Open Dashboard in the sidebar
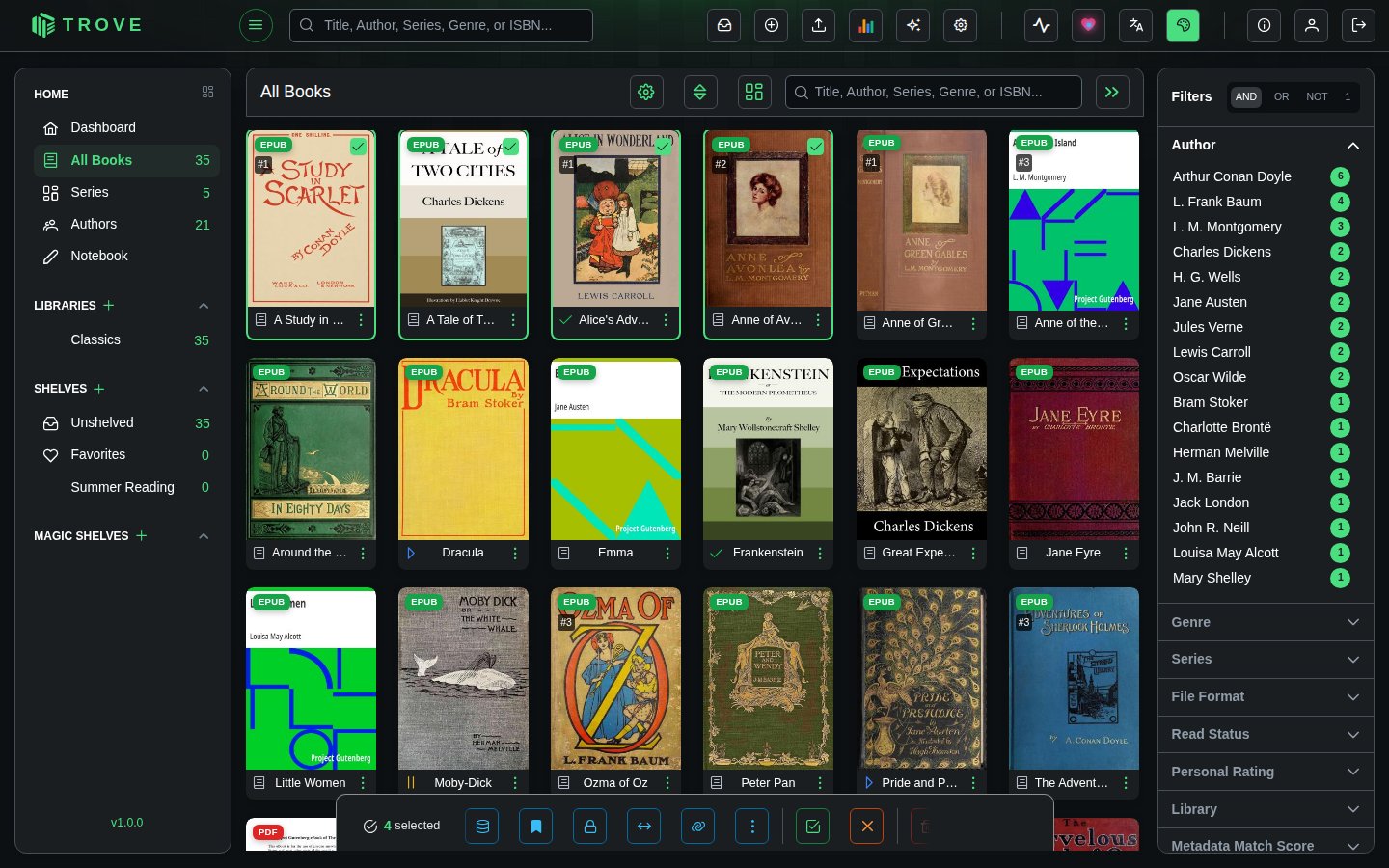The height and width of the screenshot is (868, 1389). (x=126, y=127)
